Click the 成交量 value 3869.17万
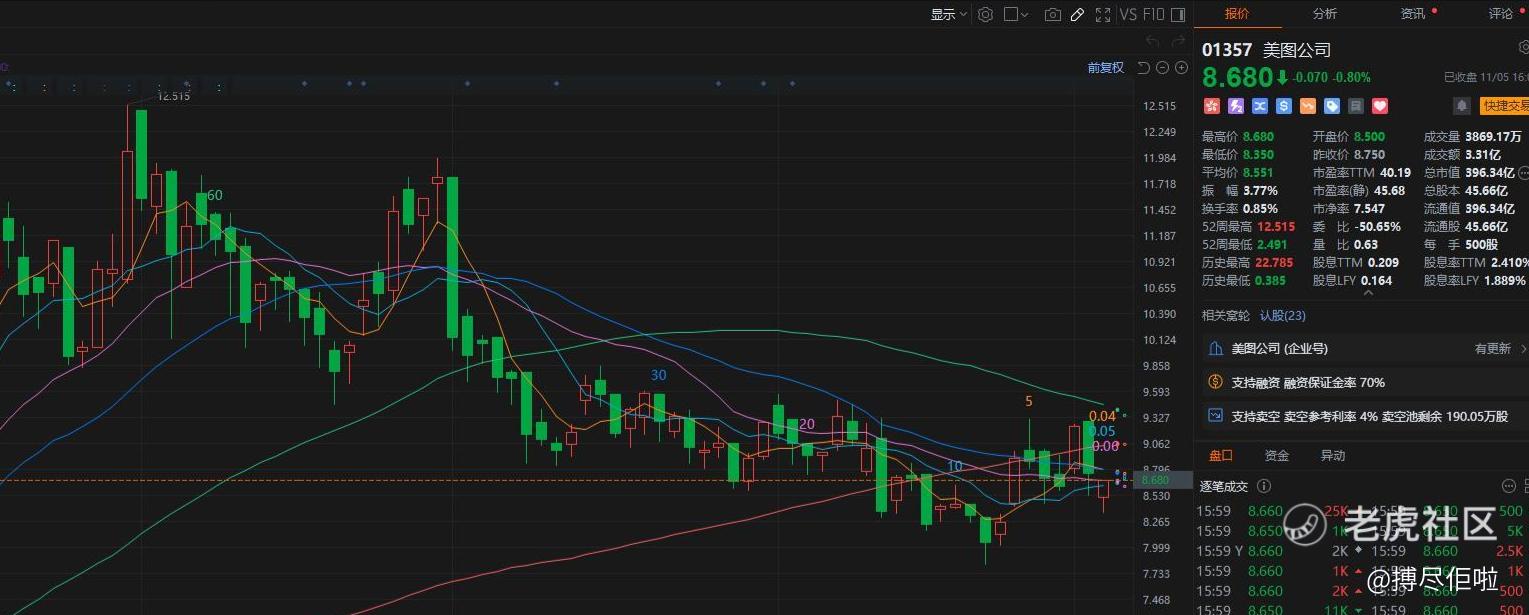Viewport: 1529px width, 615px height. (1493, 137)
